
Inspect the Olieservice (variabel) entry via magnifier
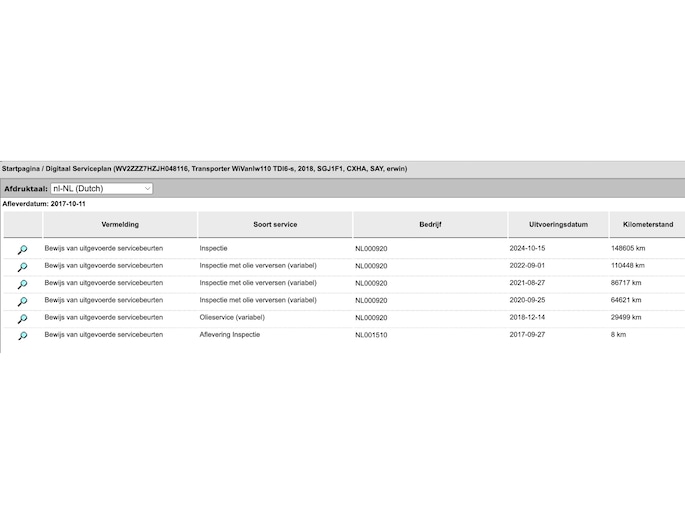(22, 318)
